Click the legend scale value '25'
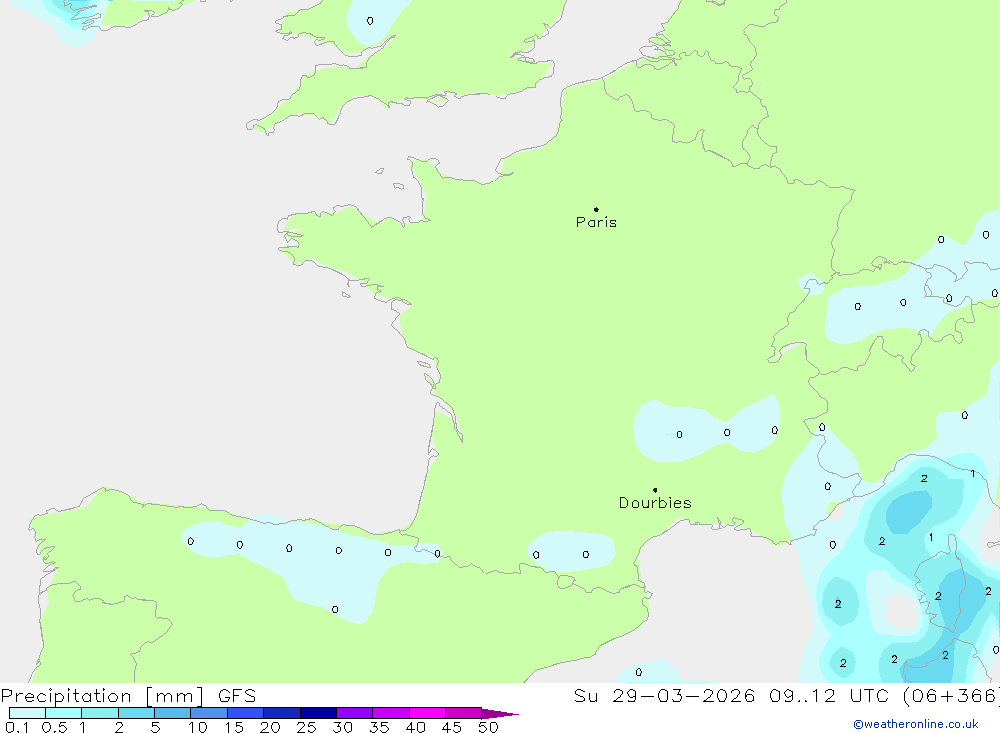The height and width of the screenshot is (733, 1000). (x=306, y=727)
